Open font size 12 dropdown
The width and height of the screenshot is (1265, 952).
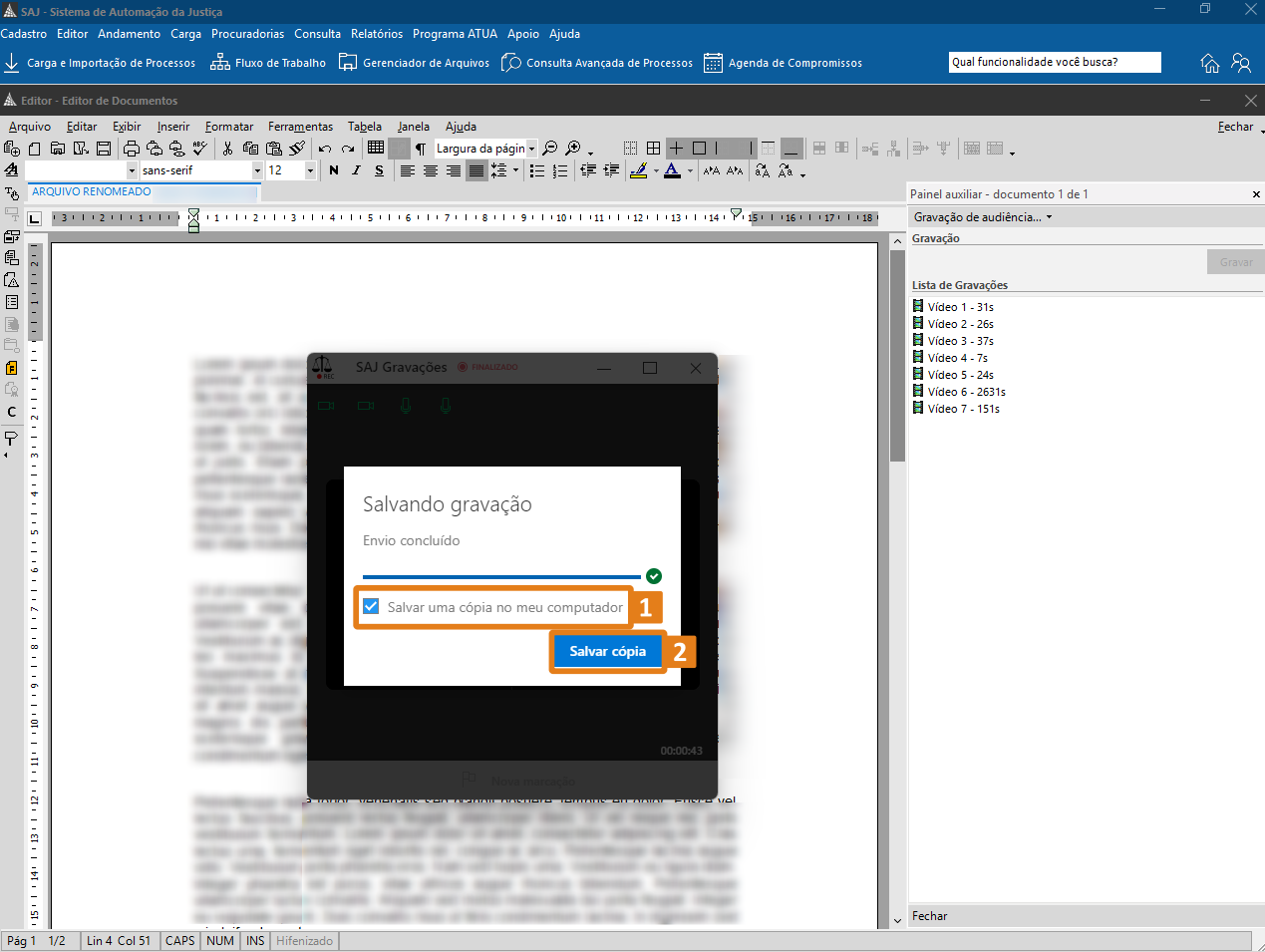tap(310, 170)
